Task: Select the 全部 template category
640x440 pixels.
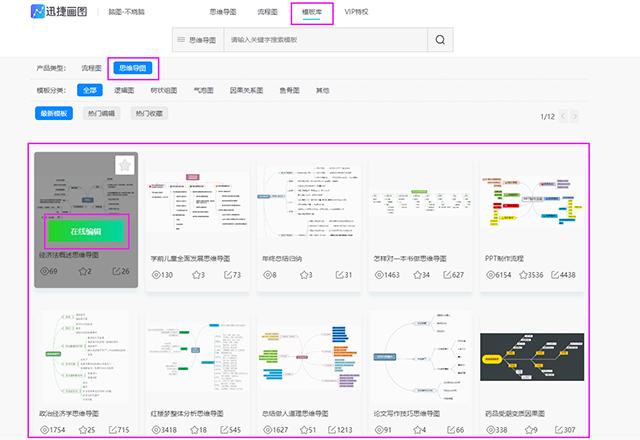Action: 90,90
